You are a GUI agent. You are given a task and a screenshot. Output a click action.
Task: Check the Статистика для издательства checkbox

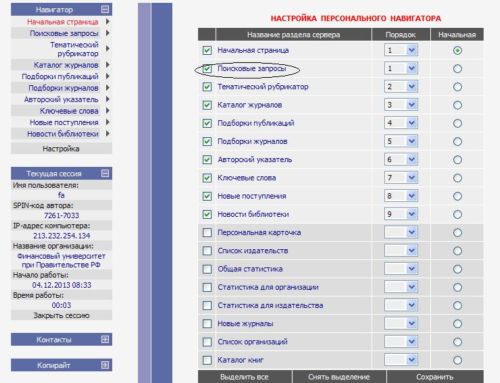point(207,305)
